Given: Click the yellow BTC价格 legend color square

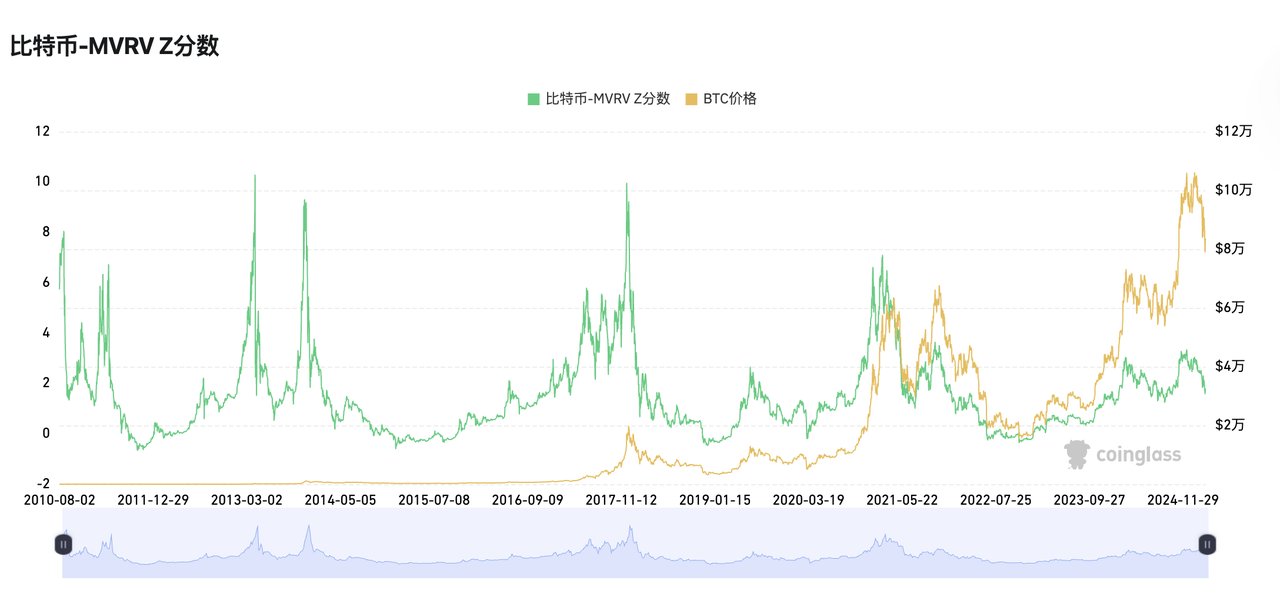Looking at the screenshot, I should (691, 99).
